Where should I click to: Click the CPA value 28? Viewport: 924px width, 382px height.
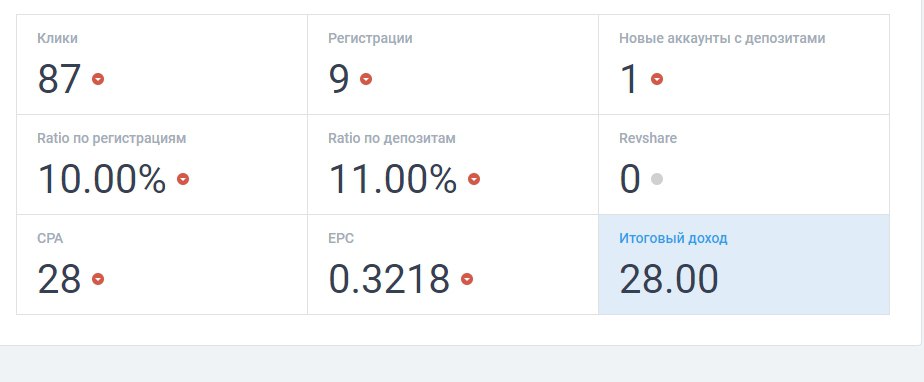[60, 279]
